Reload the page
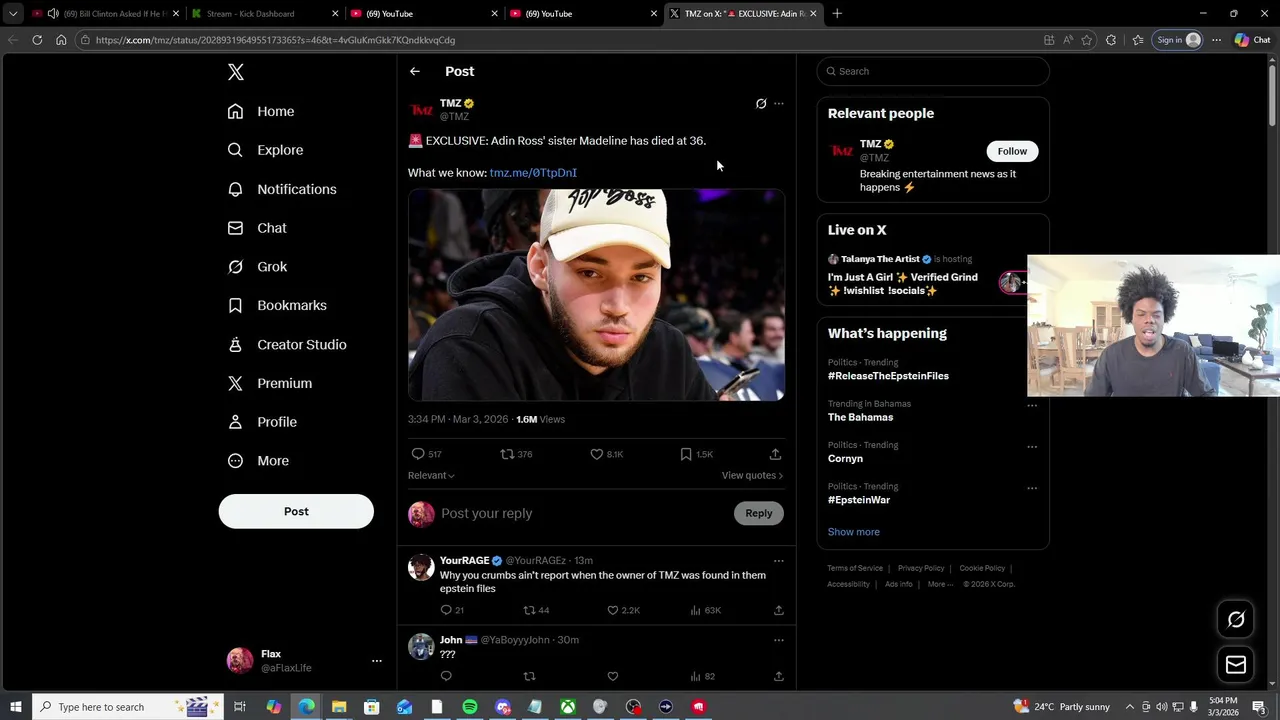Screen dimensions: 1280x720 37,40
